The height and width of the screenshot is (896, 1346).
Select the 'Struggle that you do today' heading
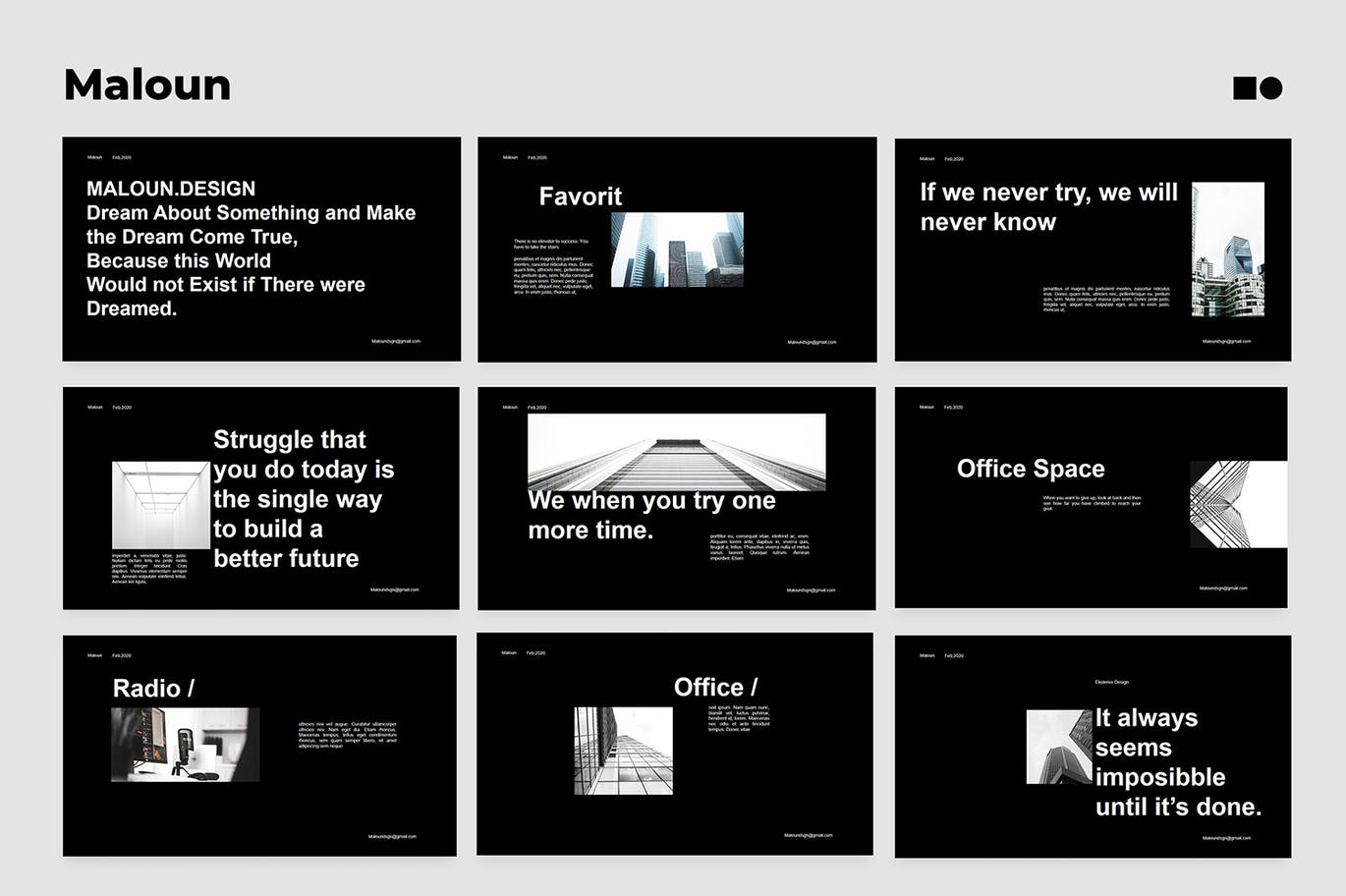tap(304, 499)
